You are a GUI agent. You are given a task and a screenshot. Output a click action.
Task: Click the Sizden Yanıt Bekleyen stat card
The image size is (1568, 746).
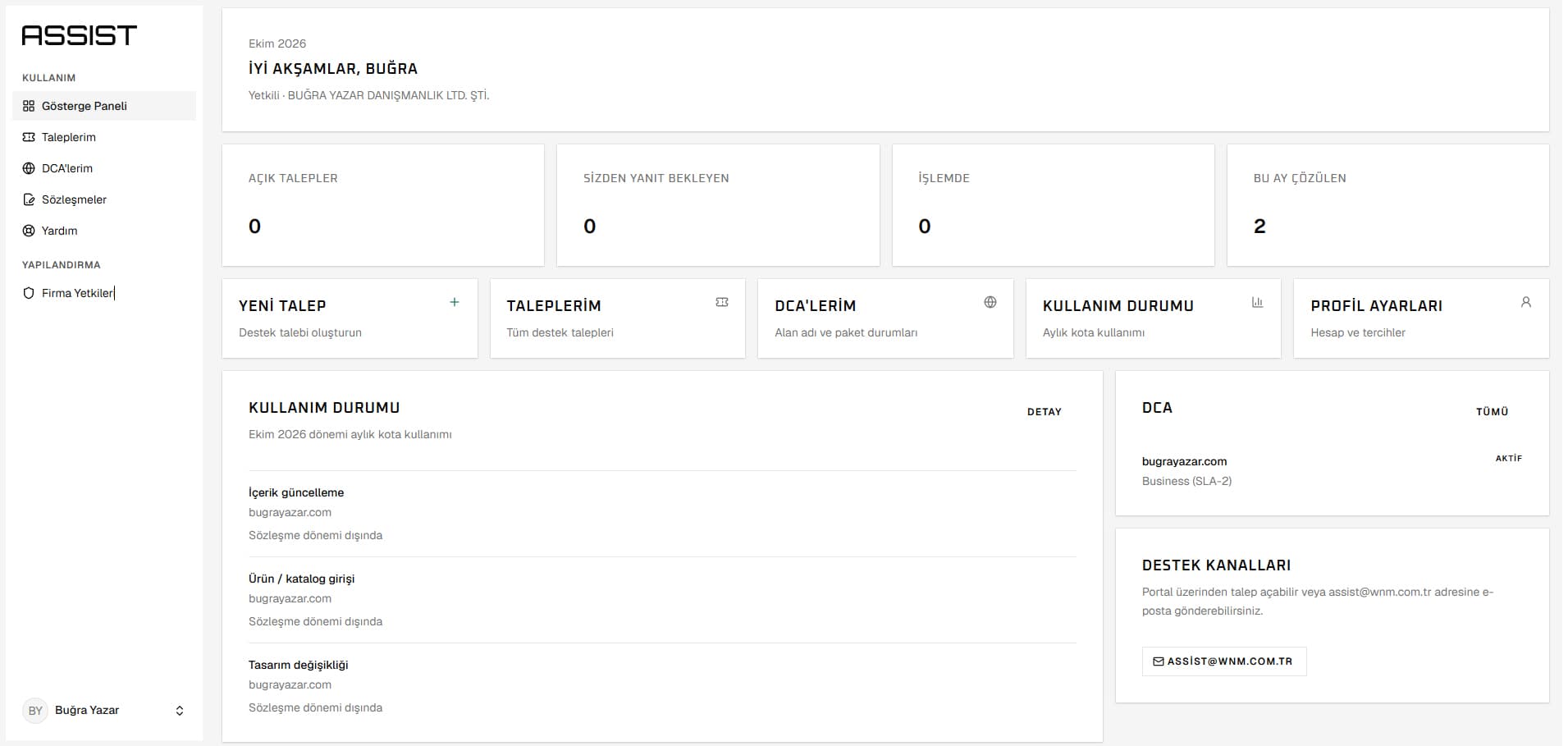point(718,205)
